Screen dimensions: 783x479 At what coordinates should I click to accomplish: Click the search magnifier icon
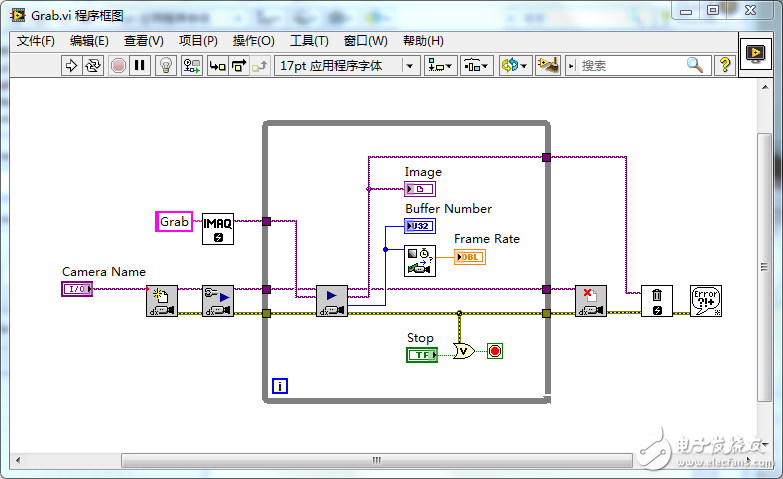695,65
